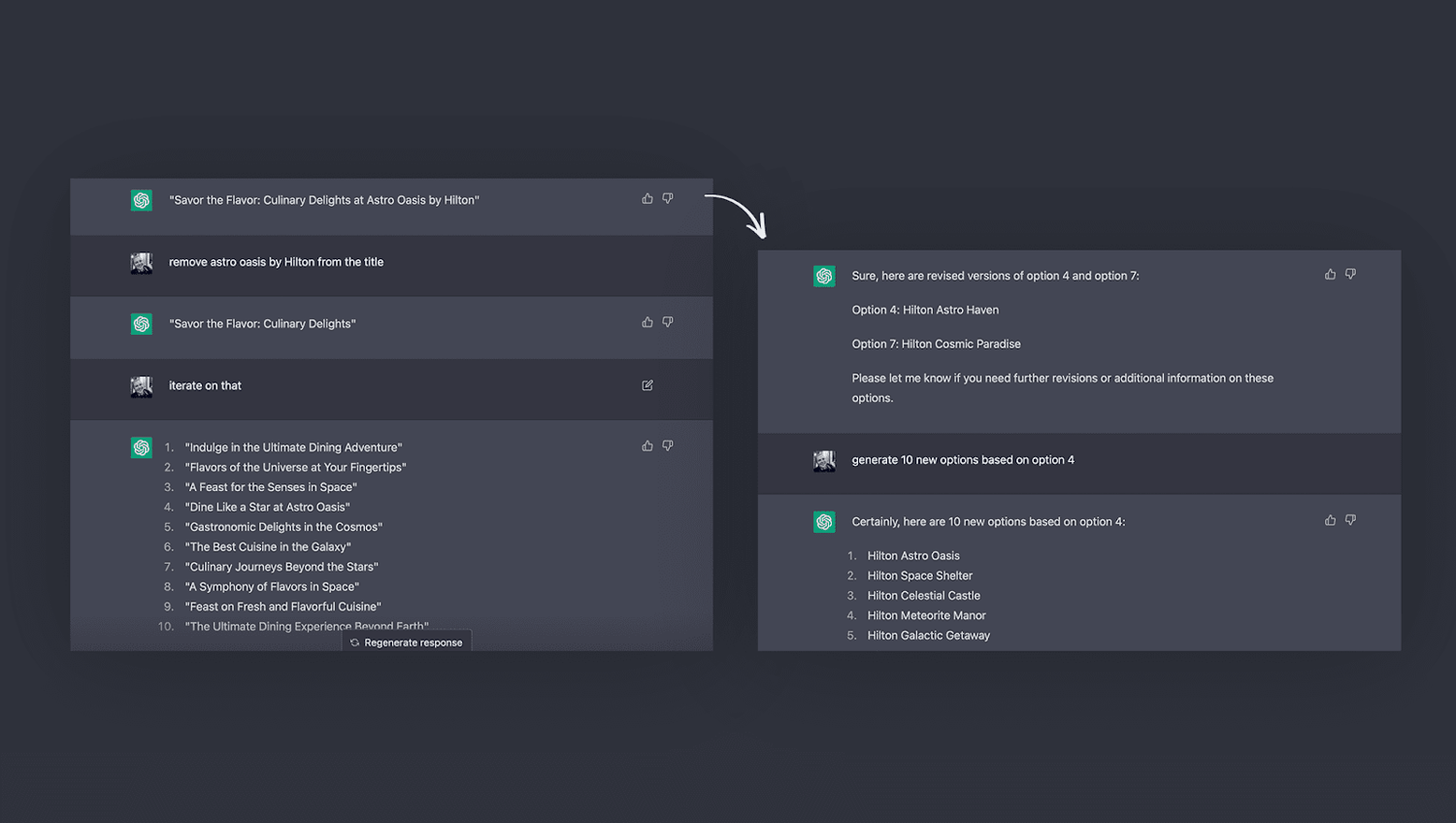Click ChatGPT logo next to "Certainly, here are 10 new options"
The height and width of the screenshot is (823, 1456).
(824, 522)
